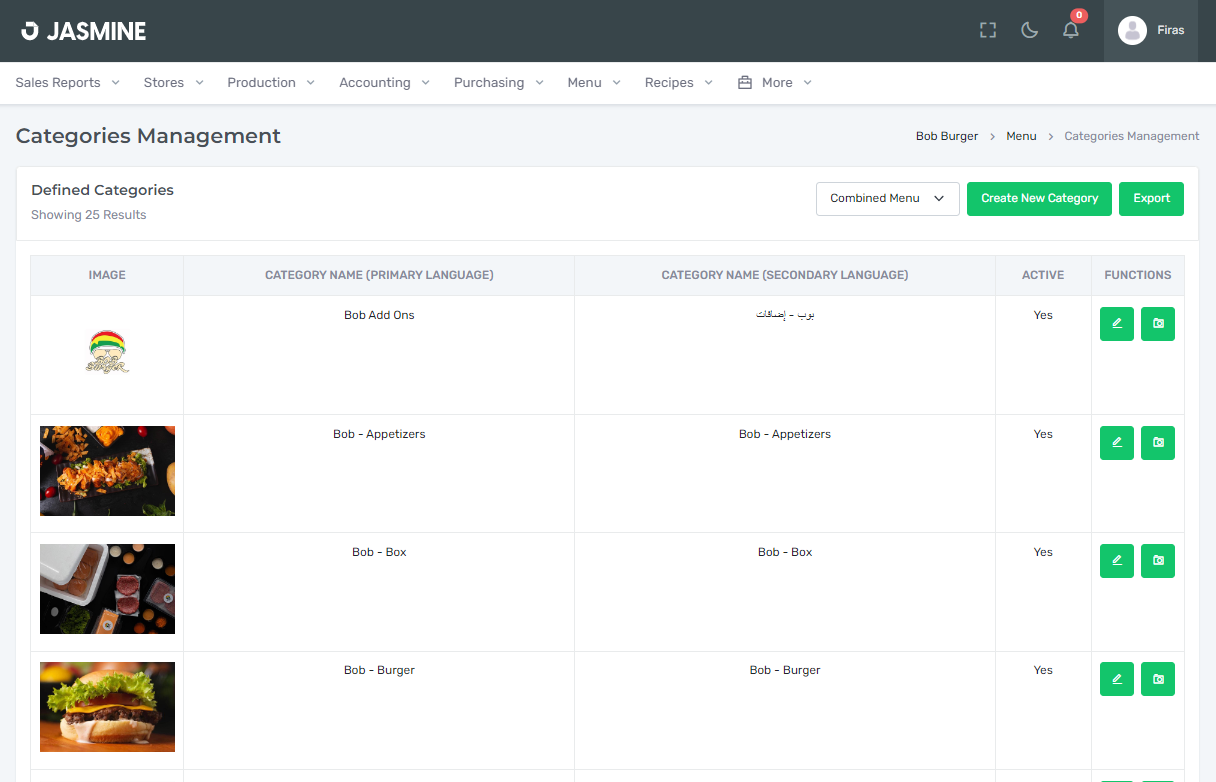Enable dark mode with the moon icon
Screen dimensions: 1216x782
1029,30
